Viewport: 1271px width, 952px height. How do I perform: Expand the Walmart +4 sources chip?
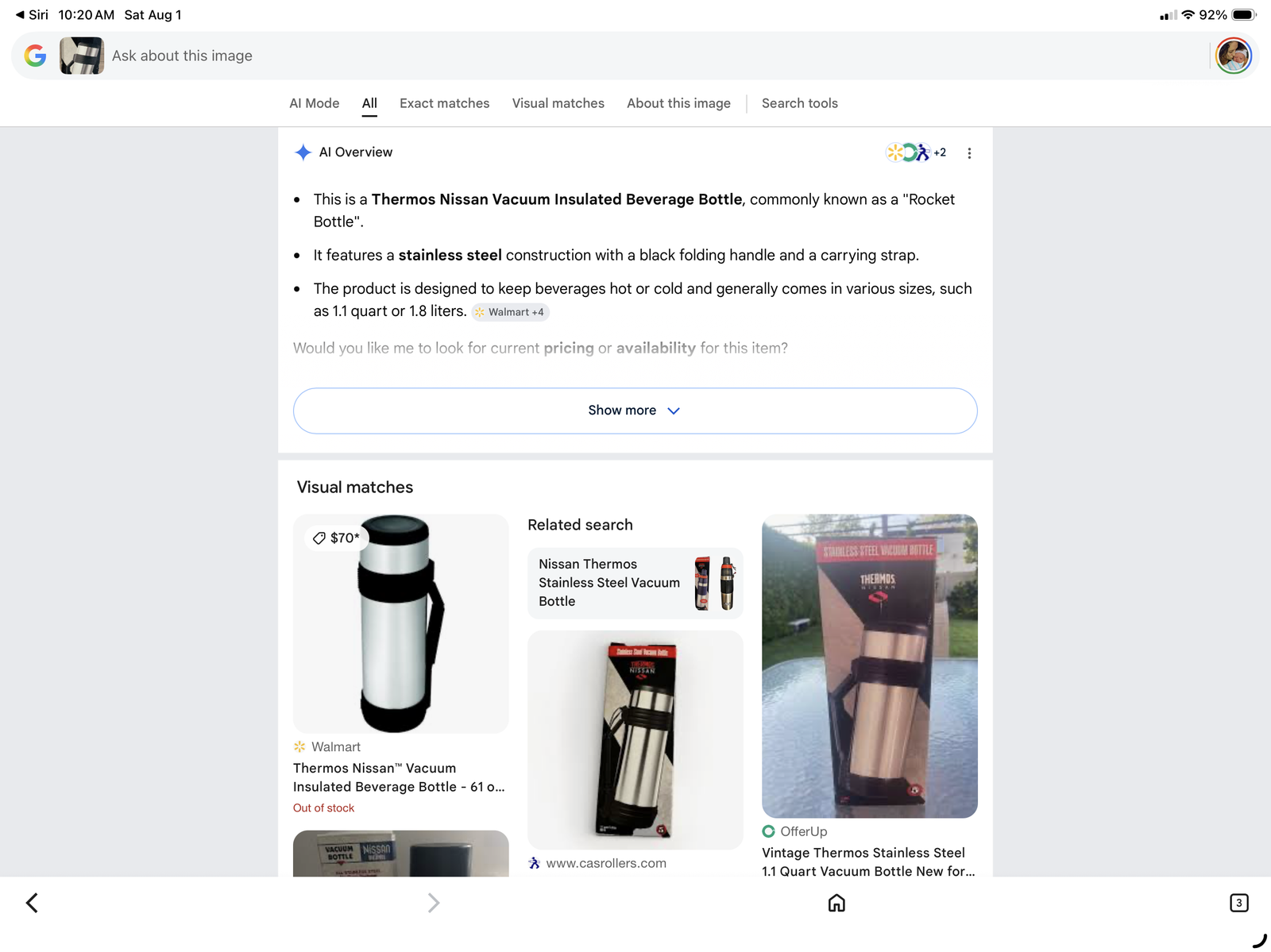pyautogui.click(x=510, y=312)
